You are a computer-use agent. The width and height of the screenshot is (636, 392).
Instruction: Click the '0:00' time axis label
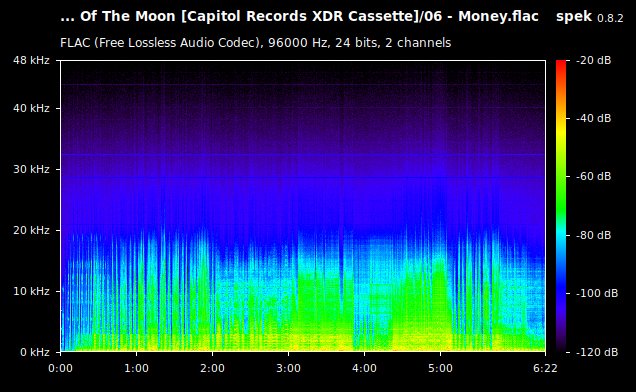[60, 368]
